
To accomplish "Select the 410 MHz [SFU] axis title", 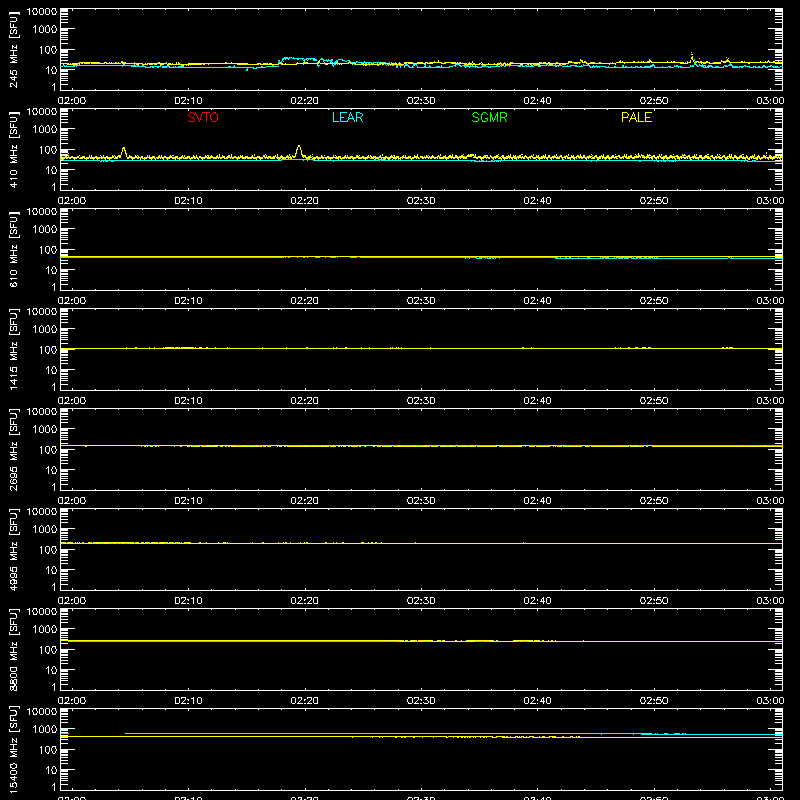I will pyautogui.click(x=13, y=149).
